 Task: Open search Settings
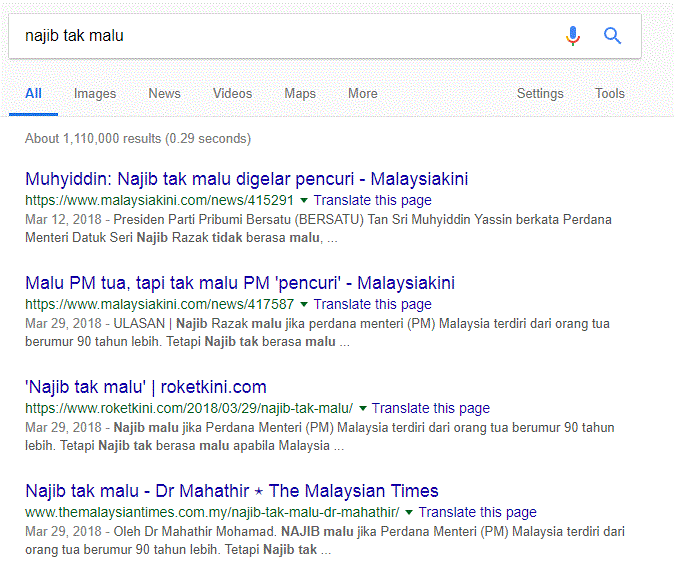tap(540, 93)
